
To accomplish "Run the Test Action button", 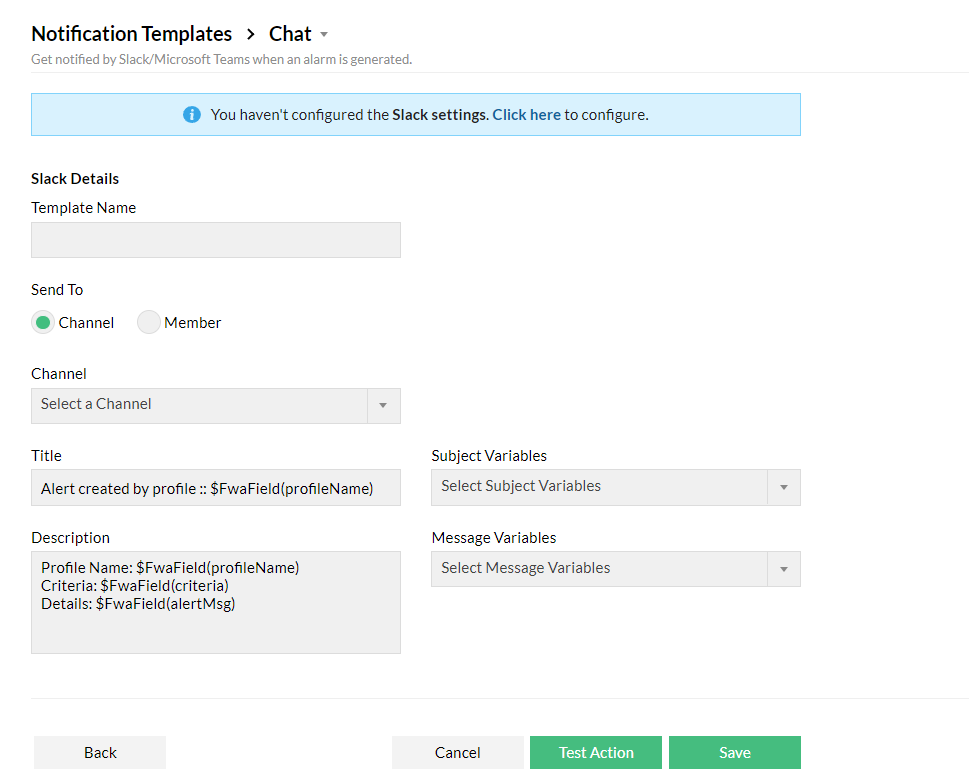I will point(596,753).
